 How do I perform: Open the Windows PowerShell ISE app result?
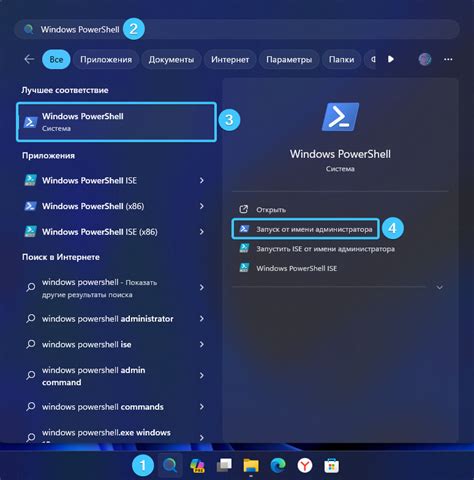(115, 180)
